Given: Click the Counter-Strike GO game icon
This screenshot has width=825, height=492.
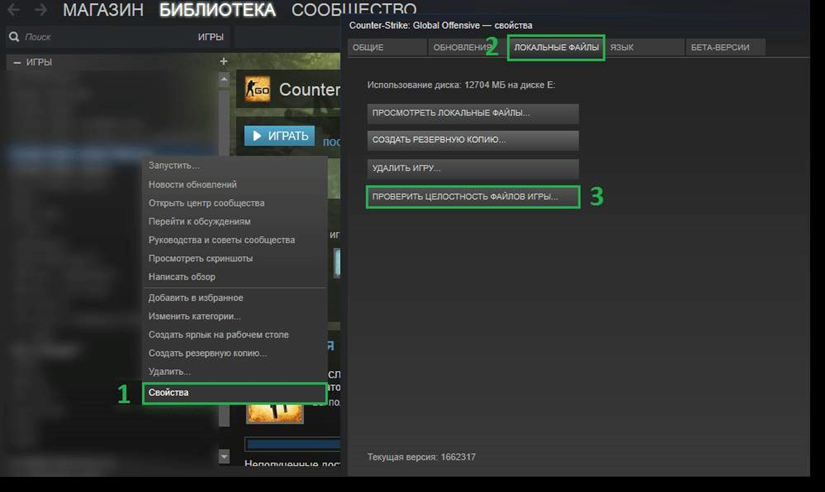Looking at the screenshot, I should tap(257, 89).
